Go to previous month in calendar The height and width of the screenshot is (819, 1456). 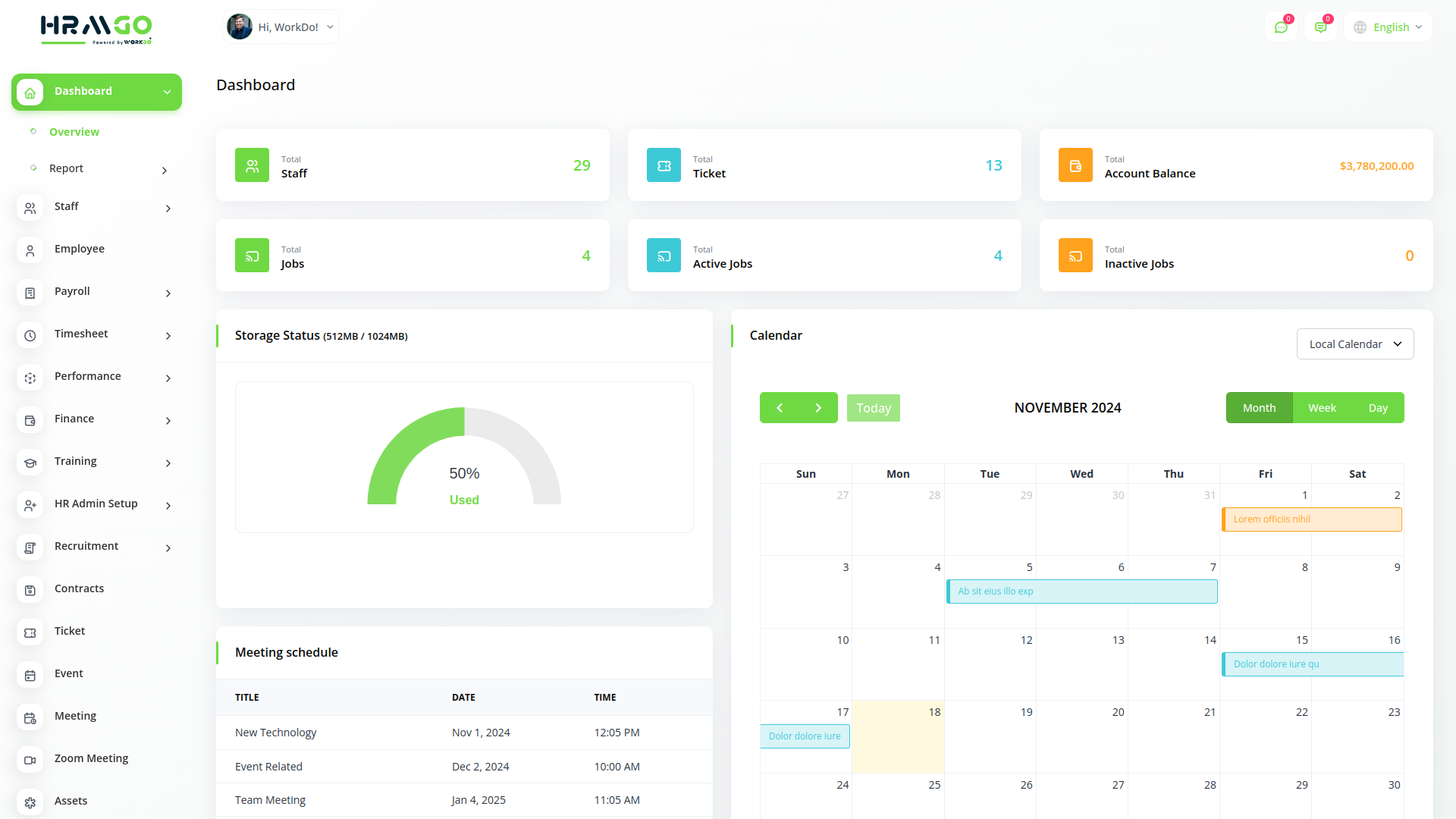point(780,408)
